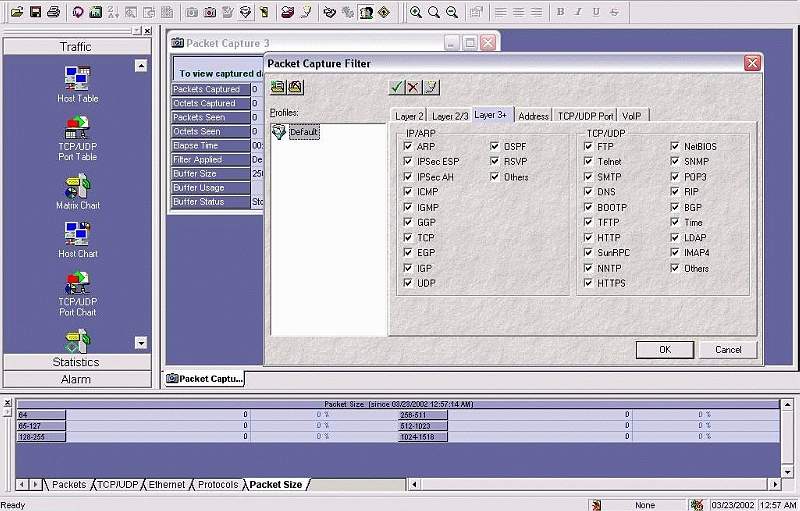Click the red X discard filter icon
800x511 pixels.
[413, 87]
